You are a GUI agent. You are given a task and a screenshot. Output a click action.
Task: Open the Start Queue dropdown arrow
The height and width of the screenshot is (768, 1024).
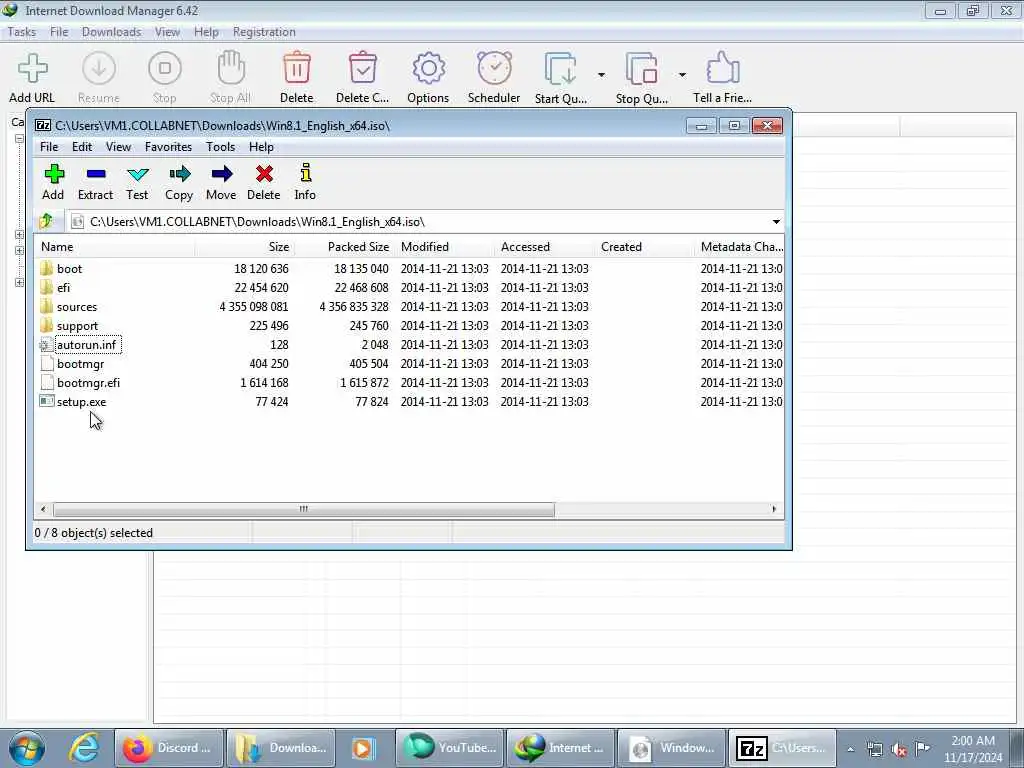pos(601,74)
